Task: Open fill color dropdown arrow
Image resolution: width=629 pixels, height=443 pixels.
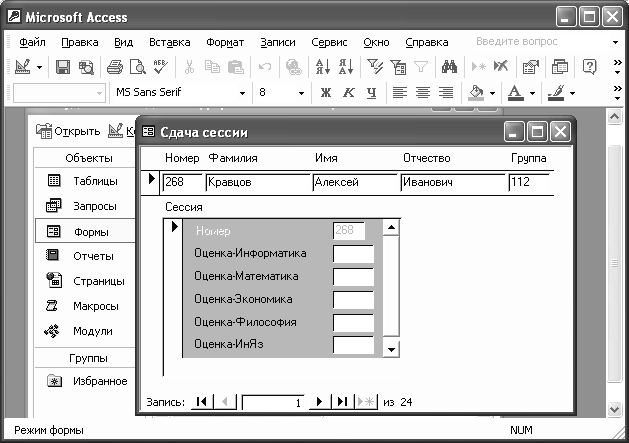Action: point(492,93)
